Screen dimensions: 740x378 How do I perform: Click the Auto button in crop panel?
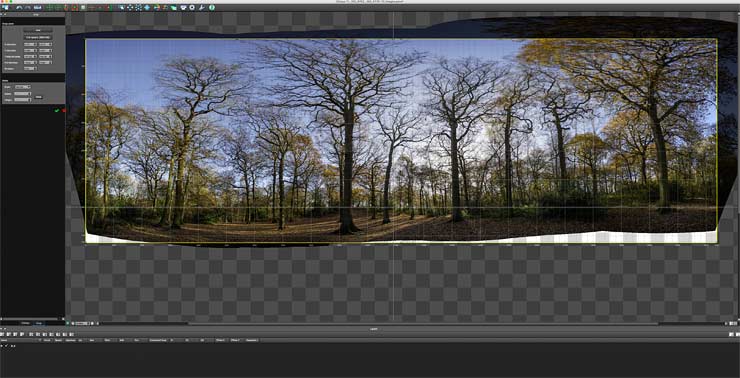click(x=38, y=30)
